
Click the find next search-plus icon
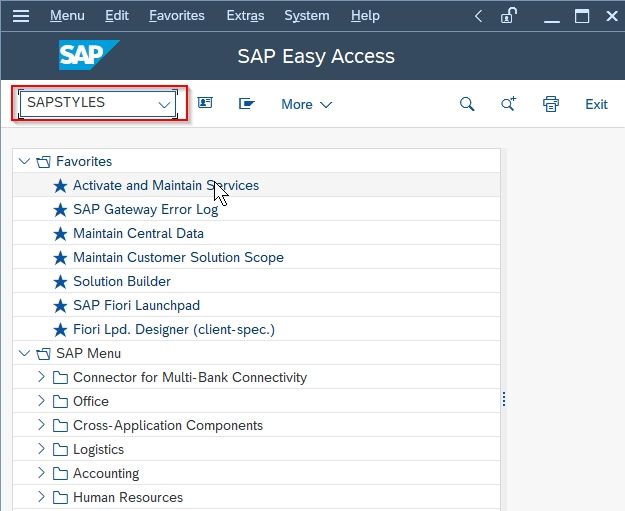pos(508,104)
